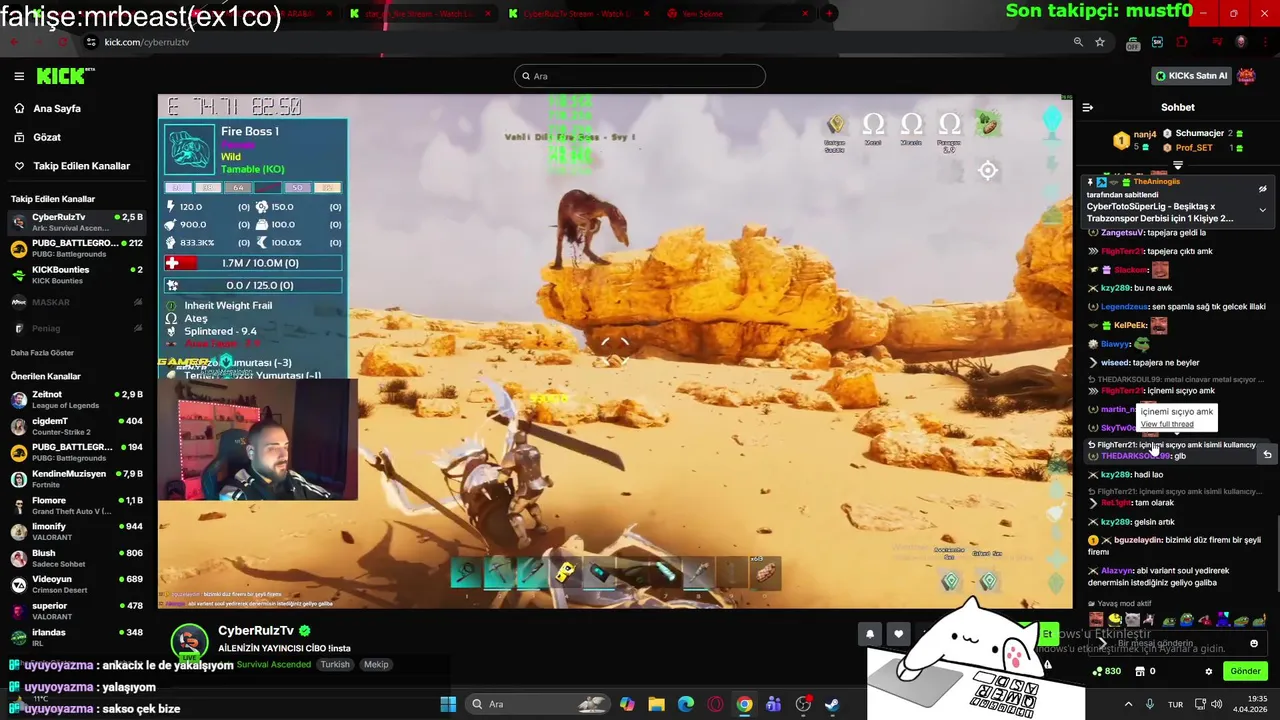Show hidden system tray icons
1280x720 pixels.
click(x=1129, y=704)
